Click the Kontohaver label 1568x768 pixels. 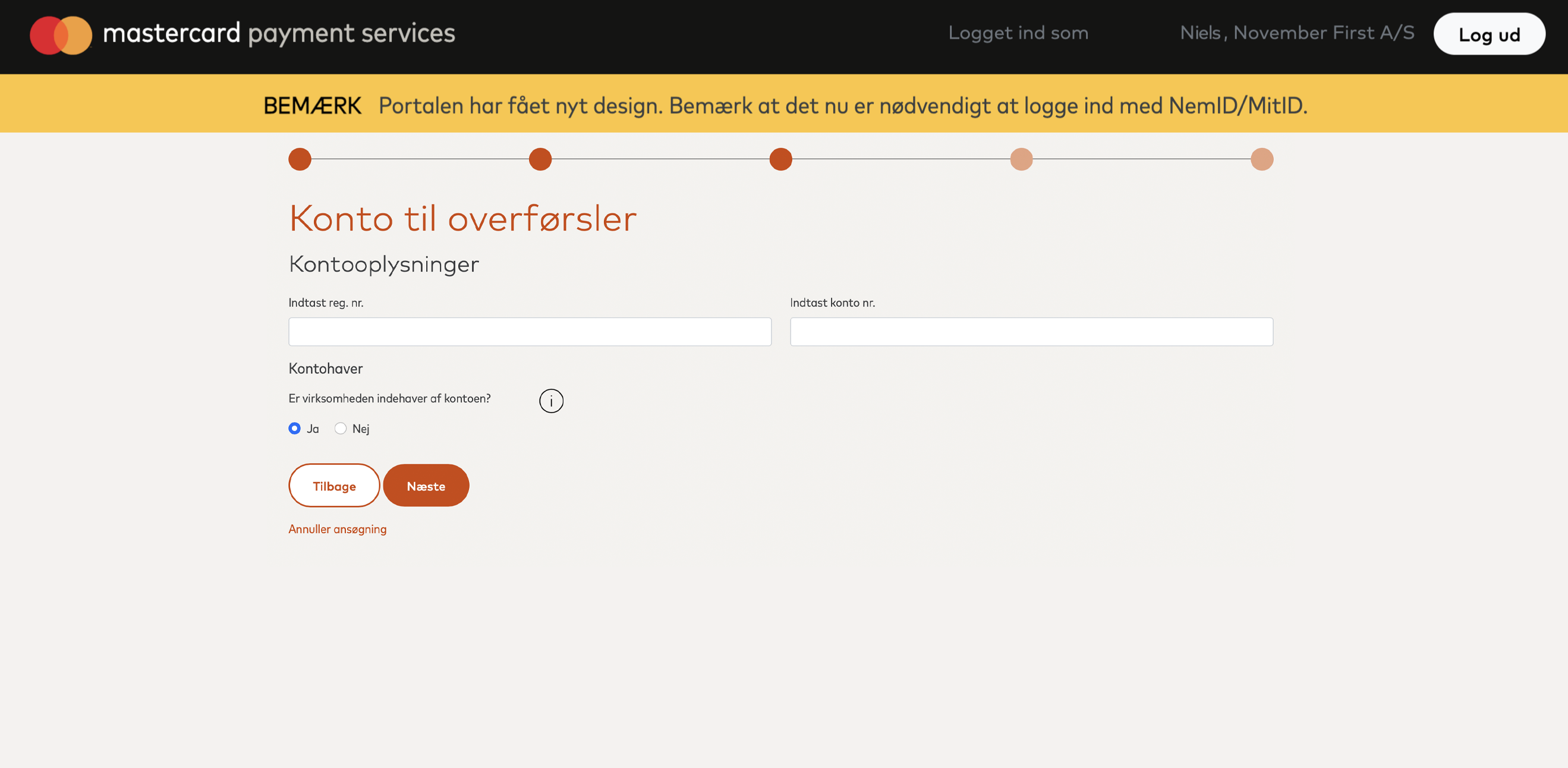[326, 369]
